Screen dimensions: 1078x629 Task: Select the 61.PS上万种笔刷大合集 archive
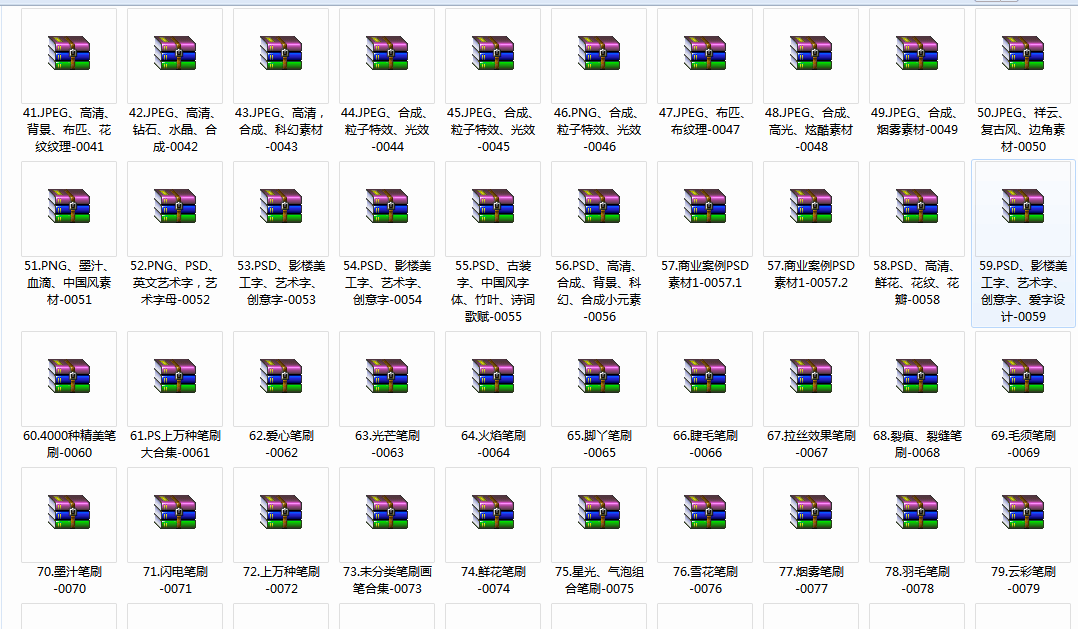coord(174,380)
